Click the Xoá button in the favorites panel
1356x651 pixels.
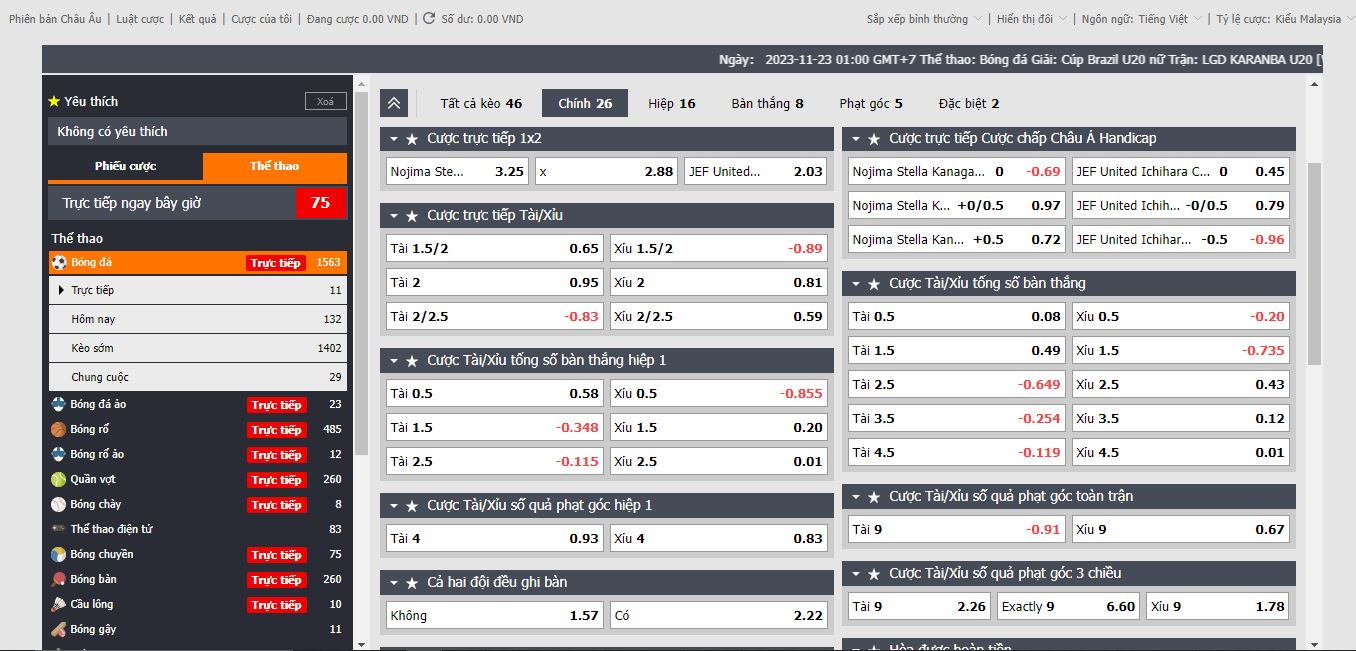pos(325,102)
